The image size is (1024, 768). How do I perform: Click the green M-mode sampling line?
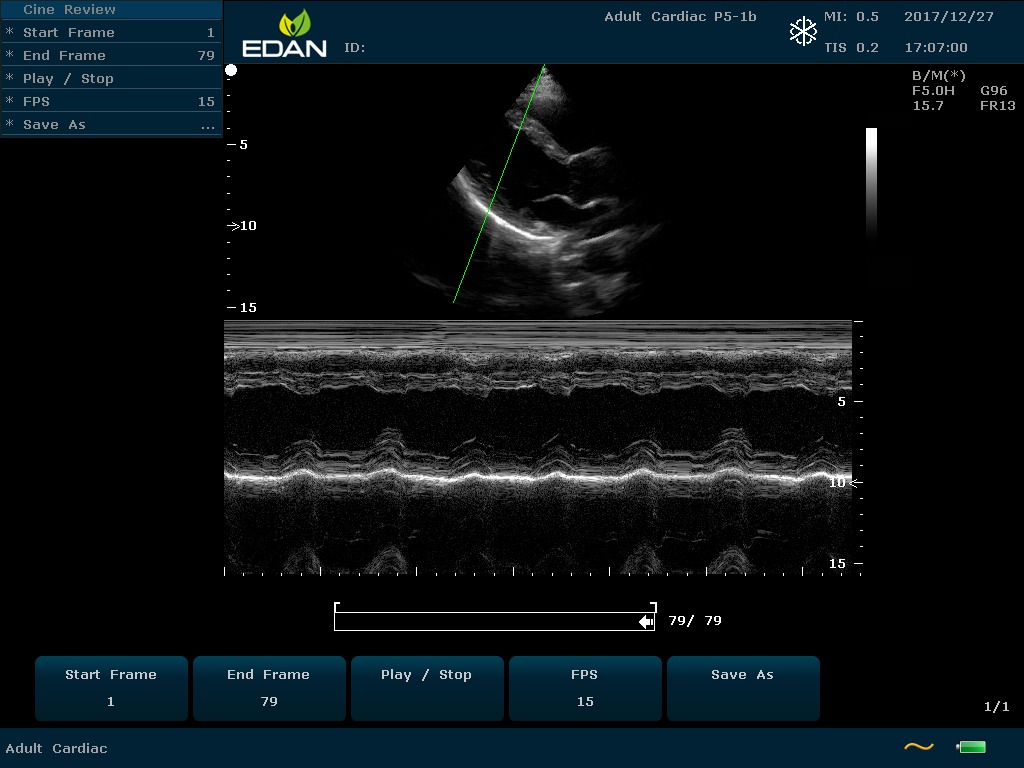click(499, 184)
